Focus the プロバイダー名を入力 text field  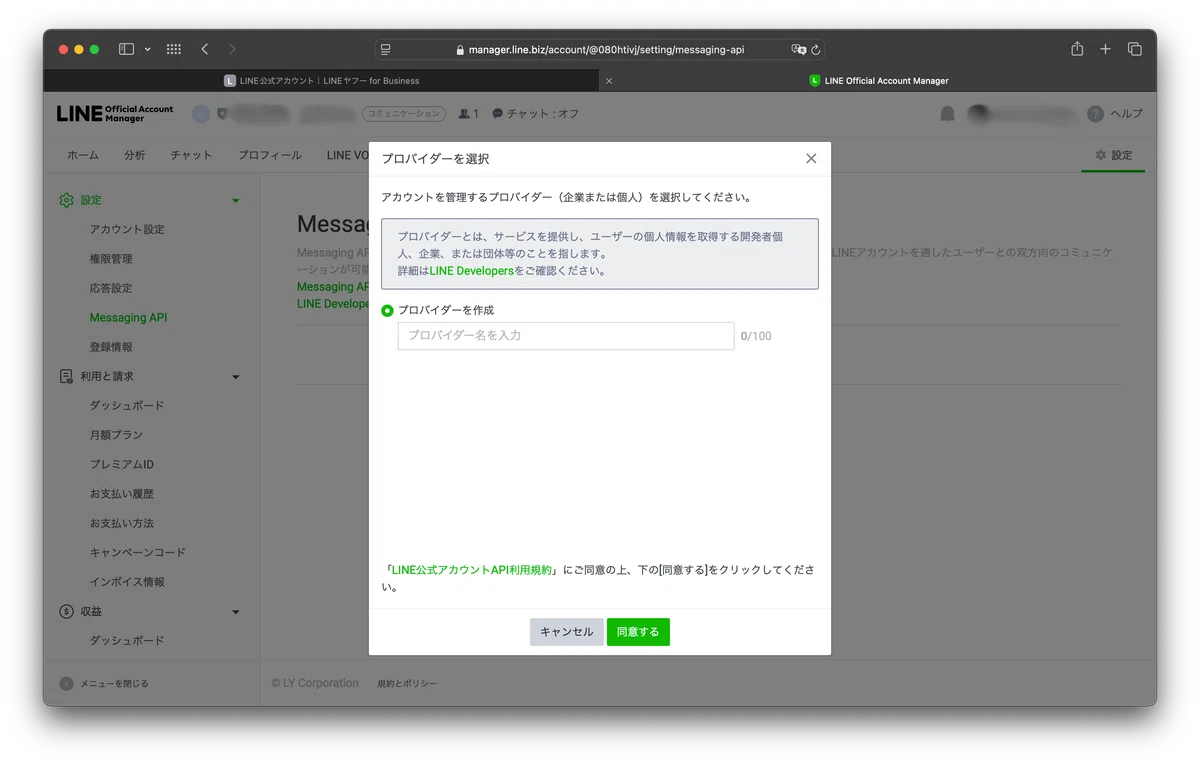pos(566,336)
